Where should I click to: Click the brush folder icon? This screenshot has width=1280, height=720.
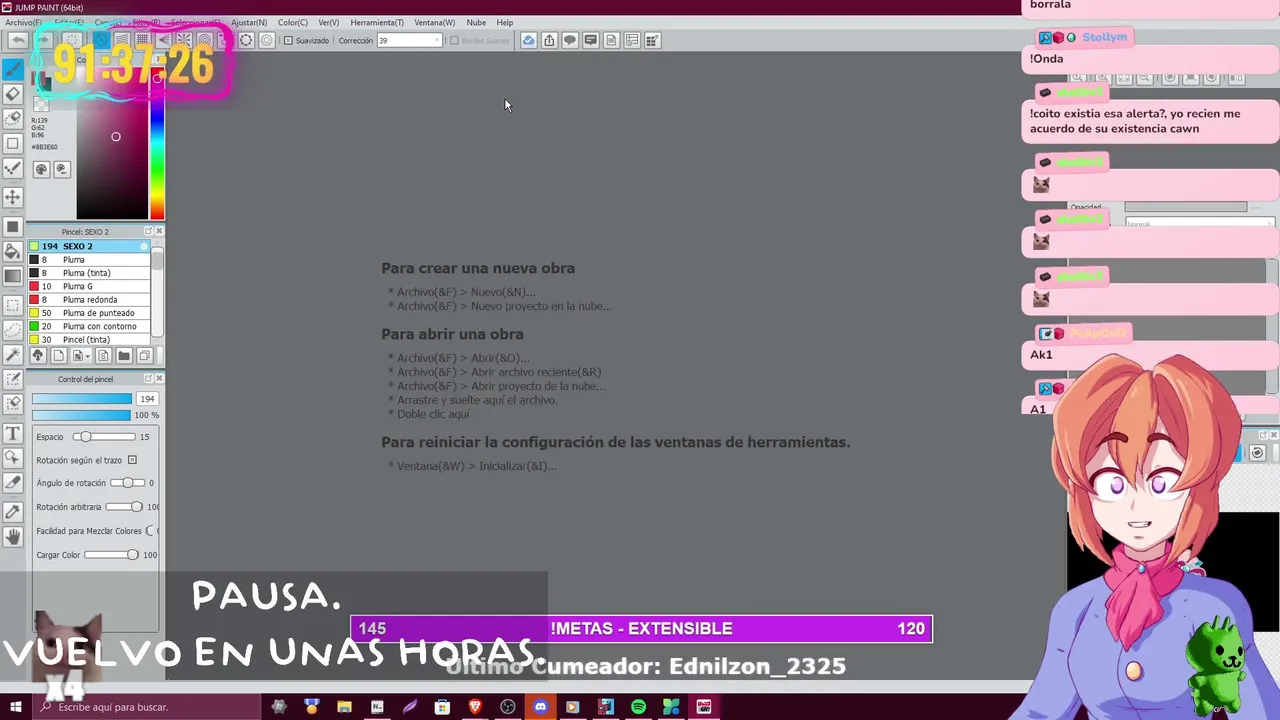point(124,355)
